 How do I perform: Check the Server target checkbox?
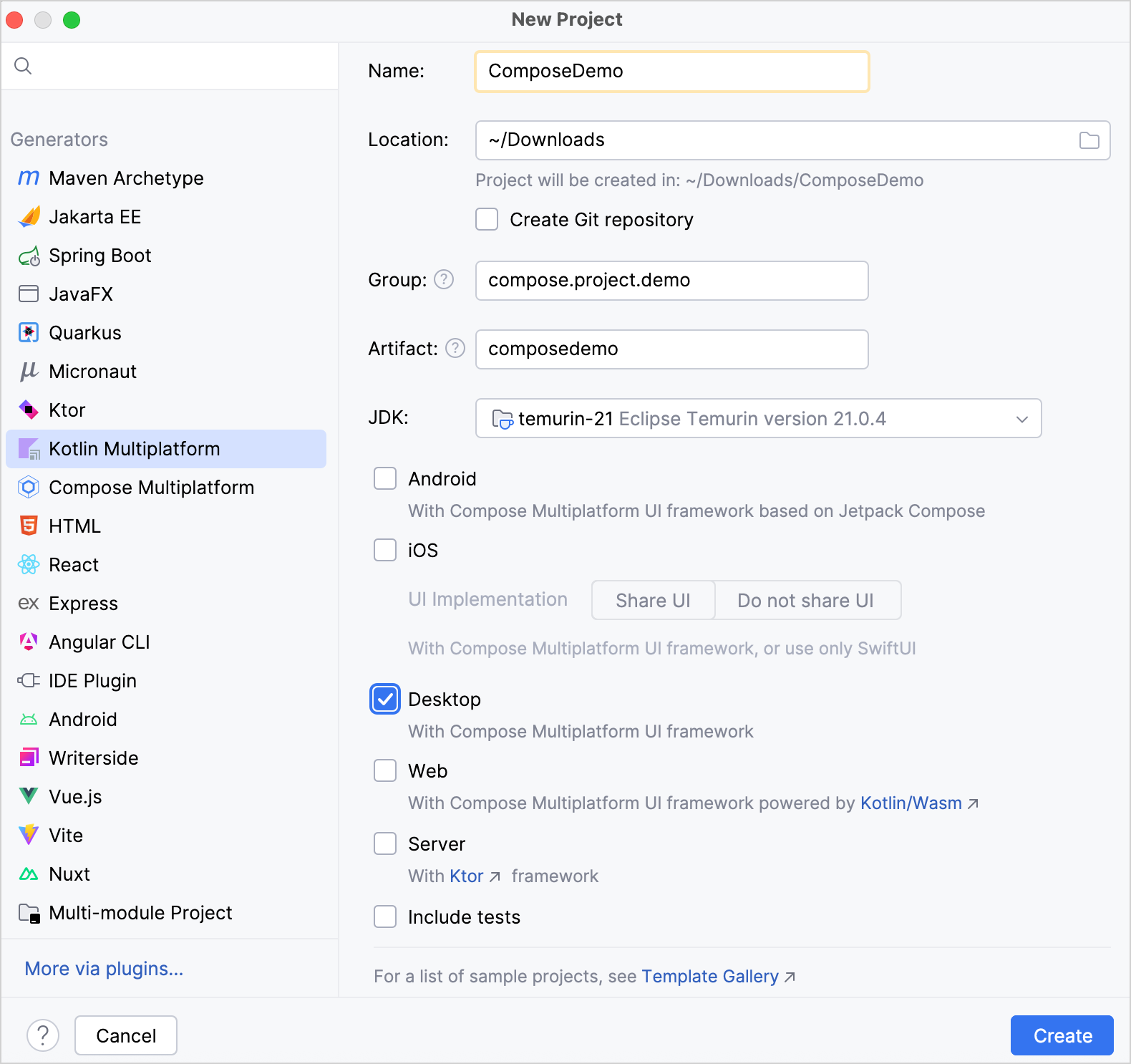pos(385,843)
